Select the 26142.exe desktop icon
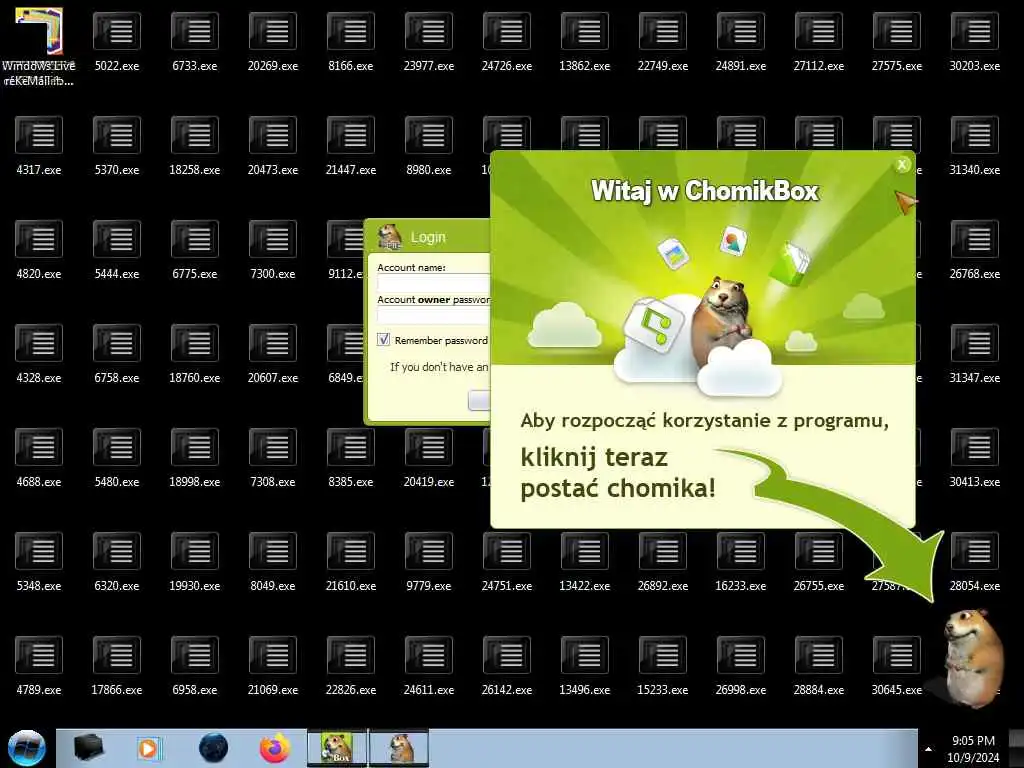The image size is (1024, 768). click(x=507, y=665)
